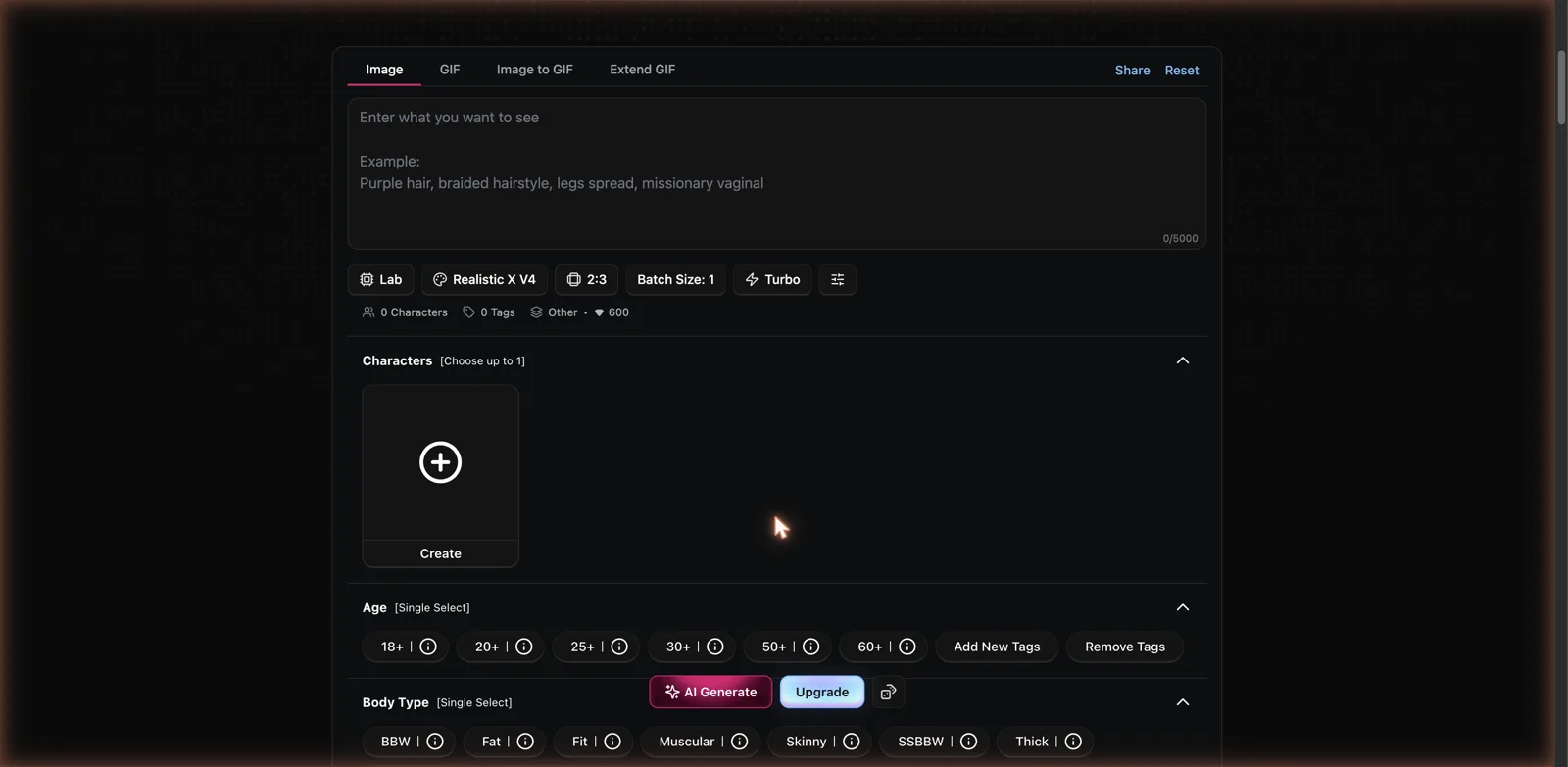The image size is (1568, 767).
Task: Toggle Turbo mode
Action: (772, 279)
